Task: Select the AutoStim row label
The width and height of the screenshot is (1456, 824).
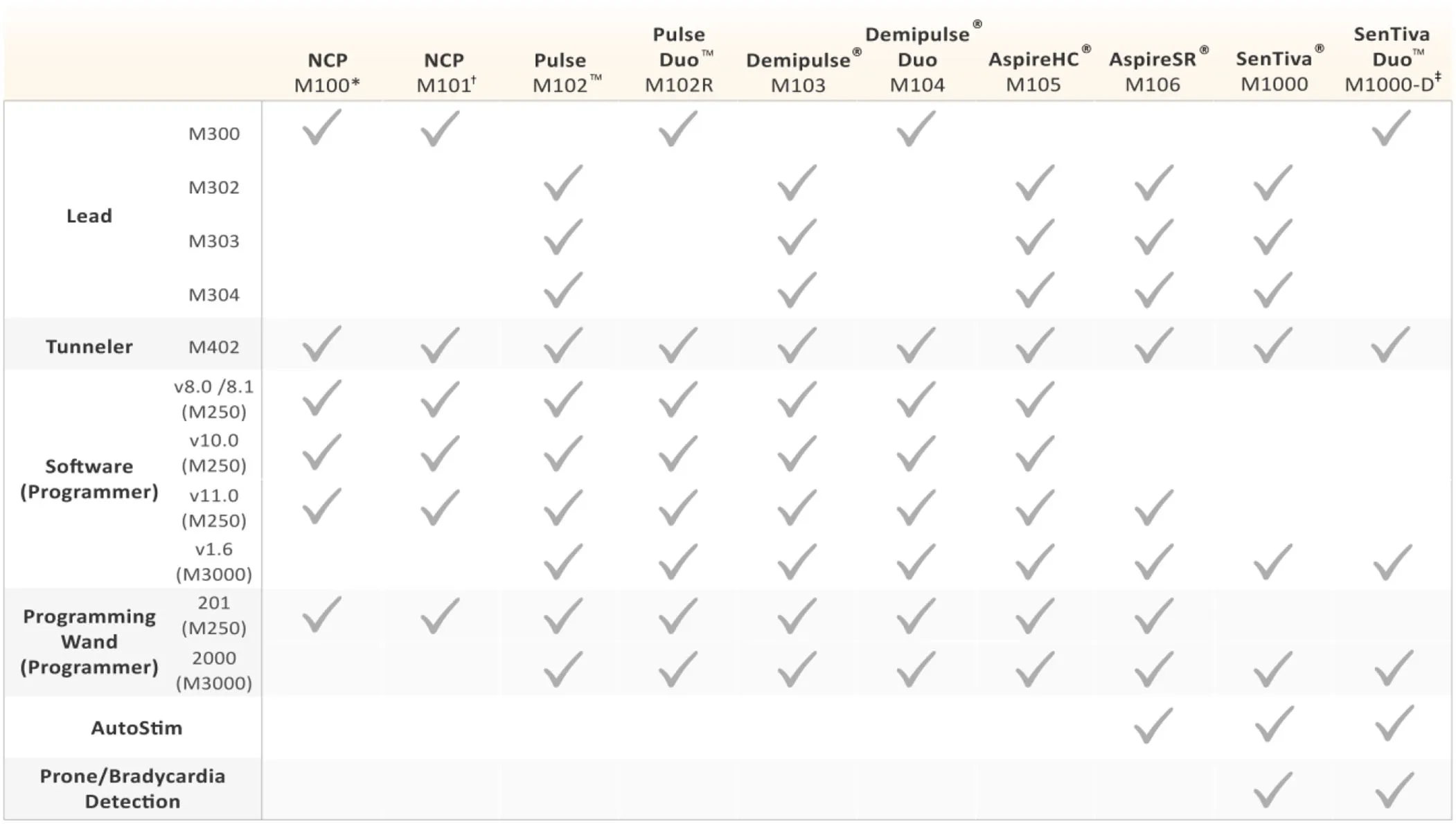Action: pos(136,728)
